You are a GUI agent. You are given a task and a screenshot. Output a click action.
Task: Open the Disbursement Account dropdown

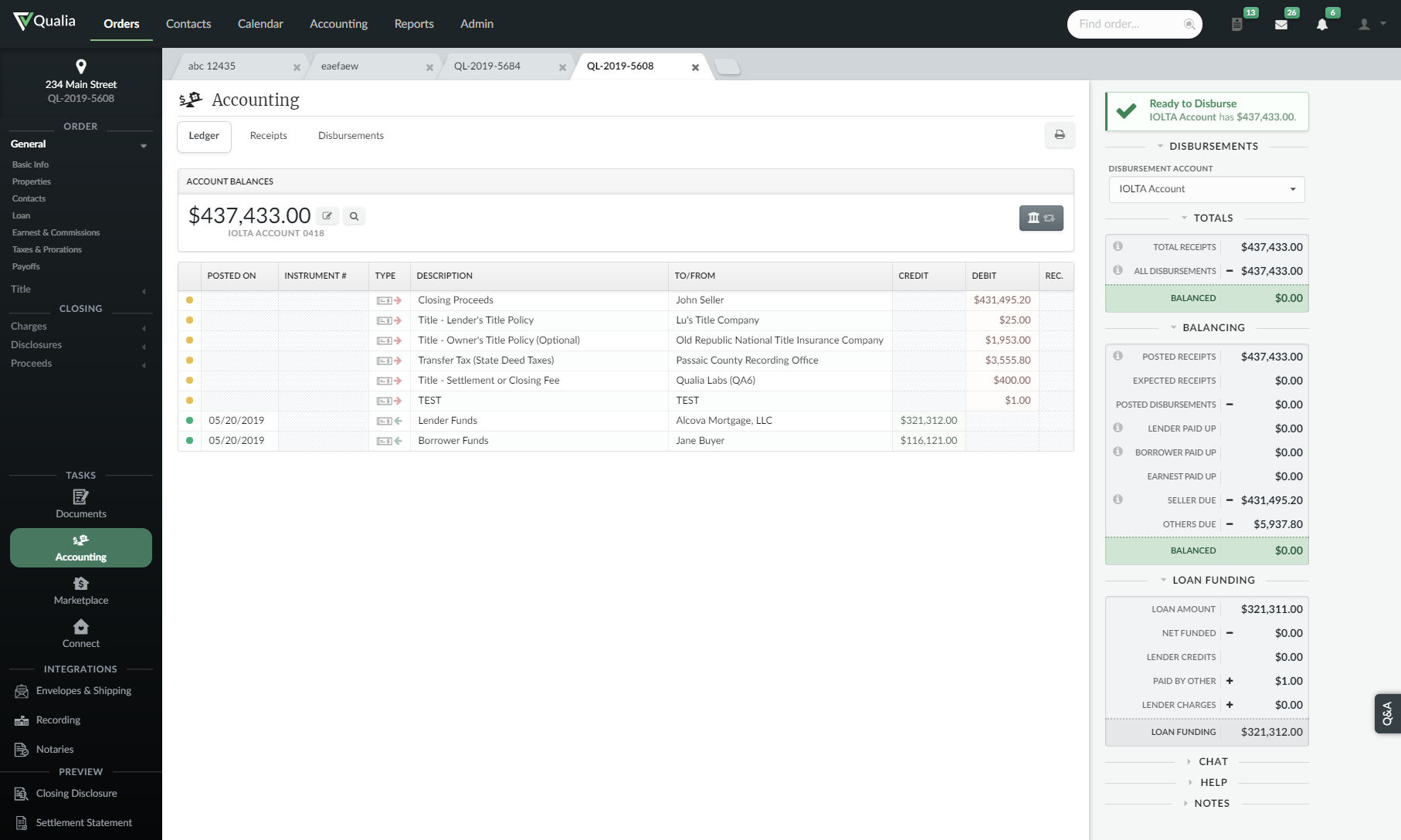[x=1206, y=189]
